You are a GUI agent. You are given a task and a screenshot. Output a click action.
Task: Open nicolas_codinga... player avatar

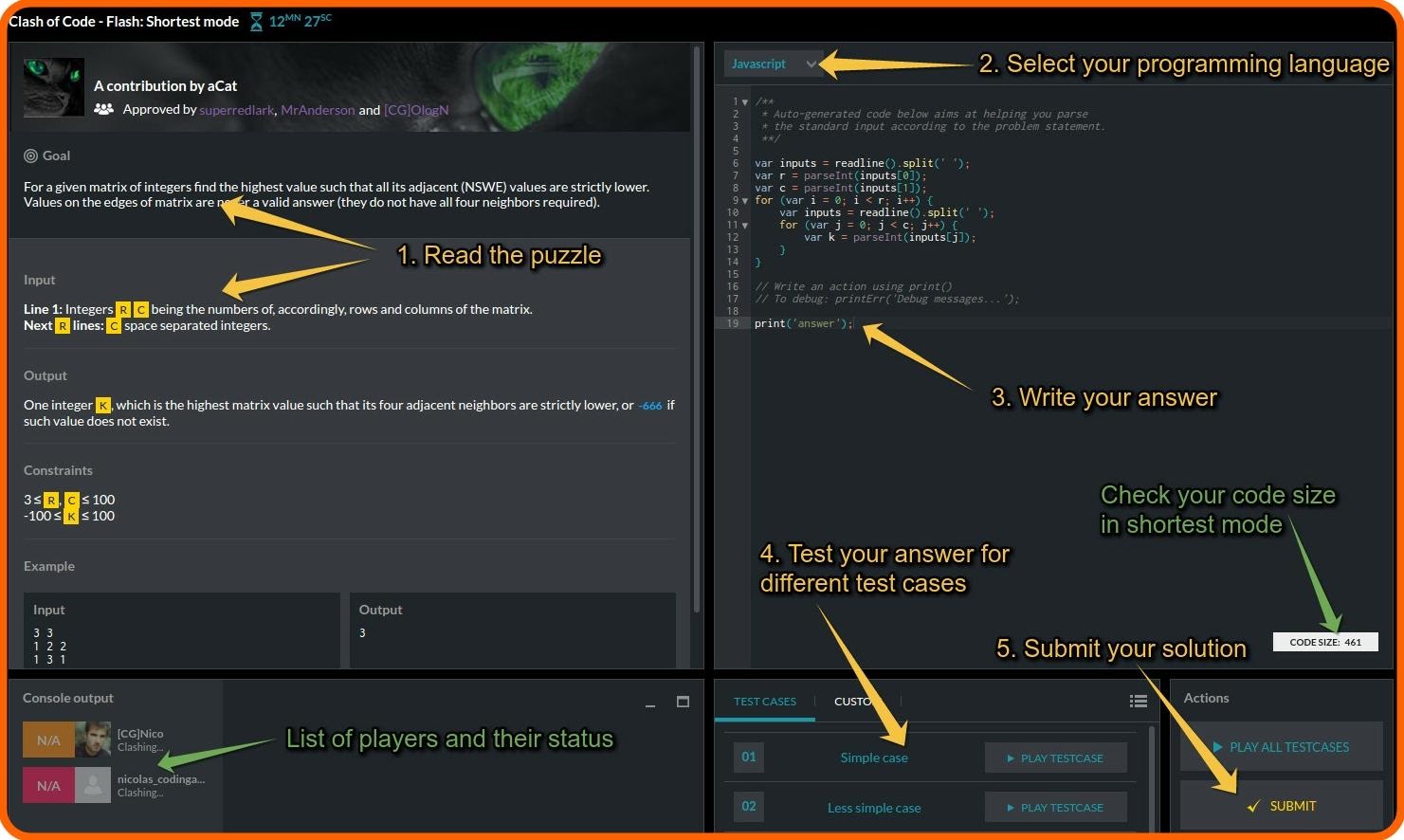coord(93,785)
